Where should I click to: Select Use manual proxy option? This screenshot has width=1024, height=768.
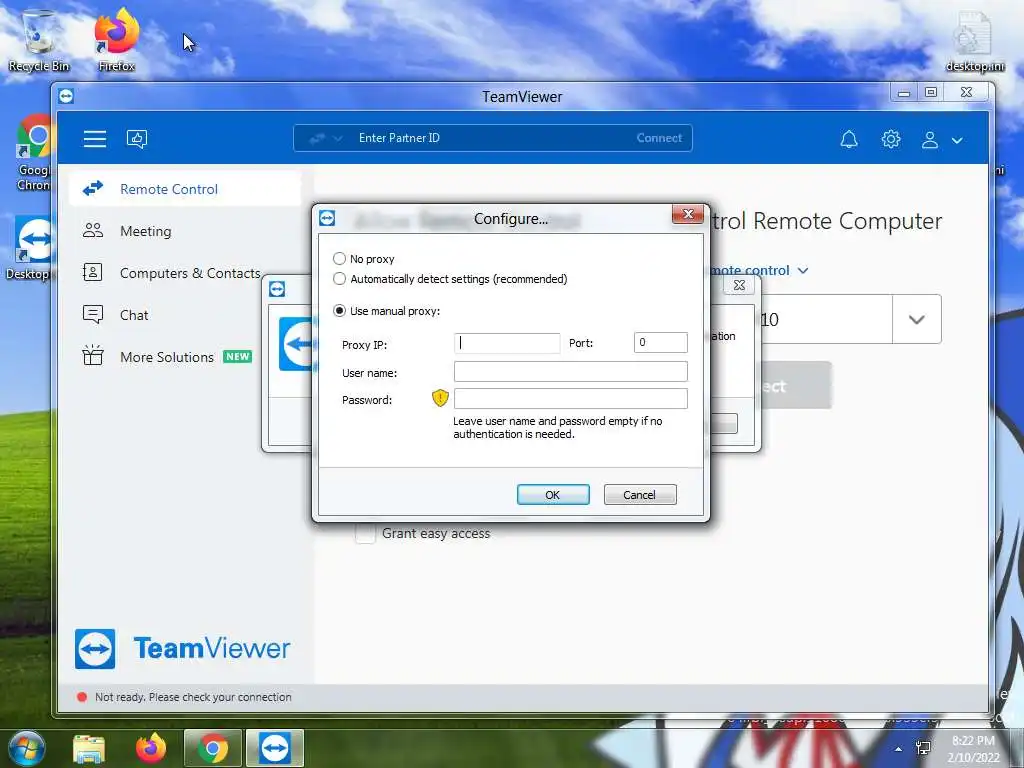pos(339,311)
